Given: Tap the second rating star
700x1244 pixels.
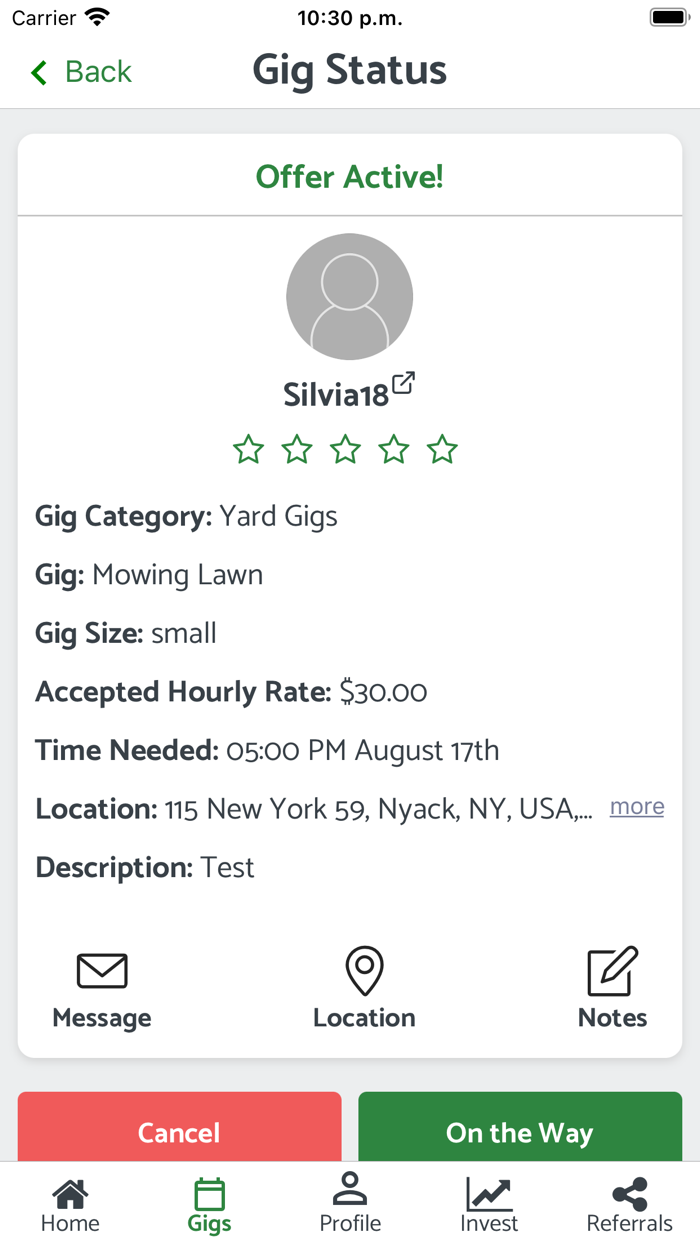Looking at the screenshot, I should tap(297, 450).
